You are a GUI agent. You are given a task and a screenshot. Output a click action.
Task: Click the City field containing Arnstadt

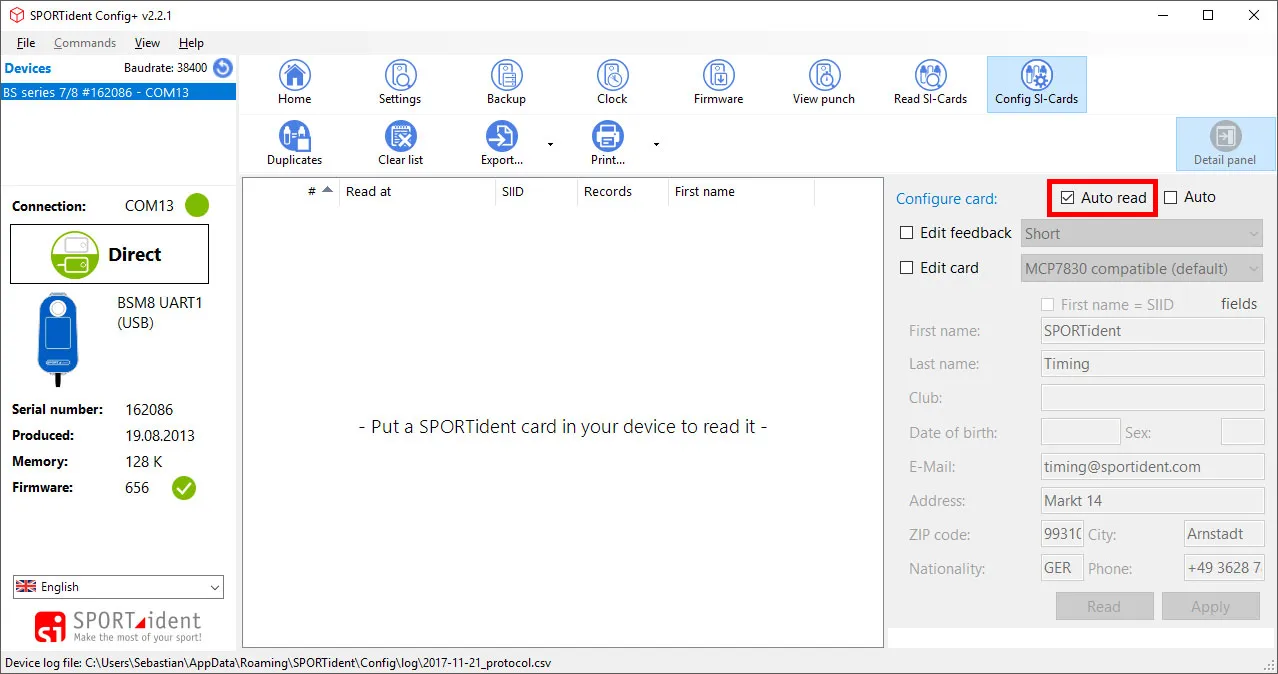(1224, 534)
